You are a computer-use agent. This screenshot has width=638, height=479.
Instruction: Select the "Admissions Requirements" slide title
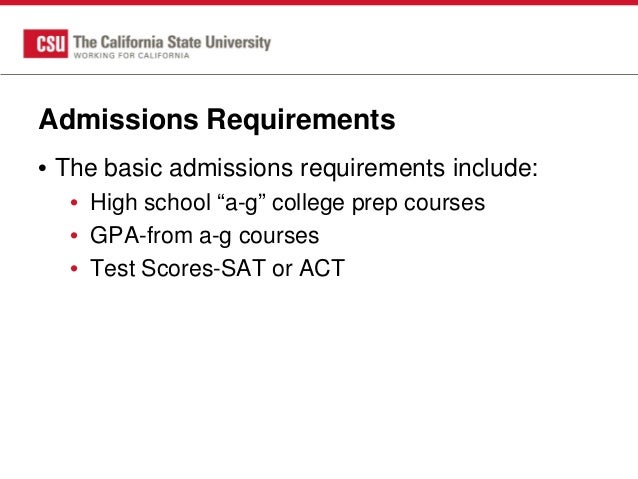pos(217,119)
